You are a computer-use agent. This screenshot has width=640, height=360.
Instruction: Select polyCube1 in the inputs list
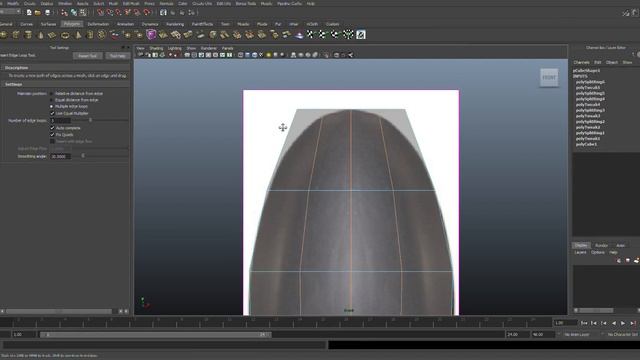(x=586, y=144)
